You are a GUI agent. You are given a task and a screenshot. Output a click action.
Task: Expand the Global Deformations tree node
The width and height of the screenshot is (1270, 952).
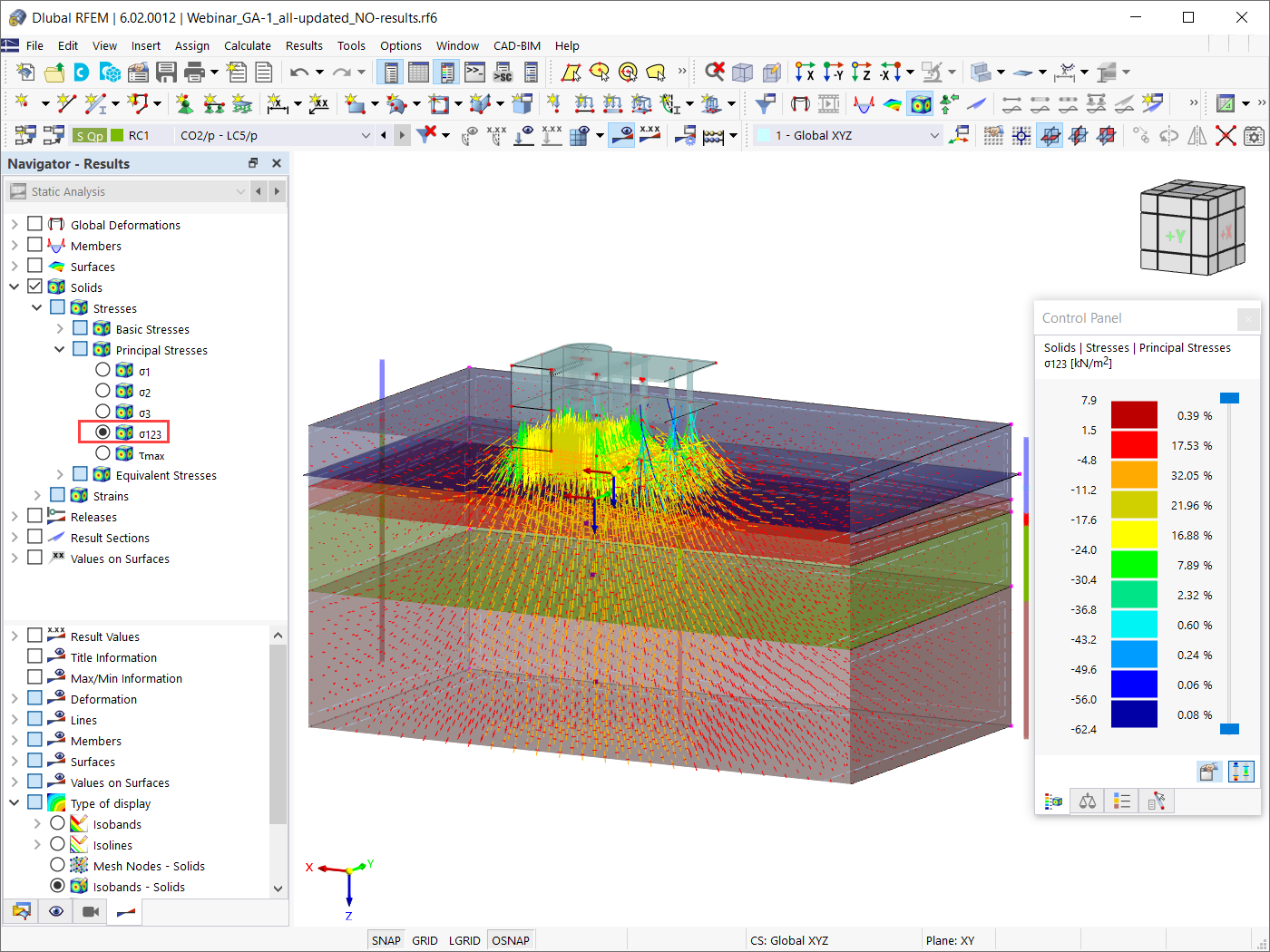click(15, 224)
